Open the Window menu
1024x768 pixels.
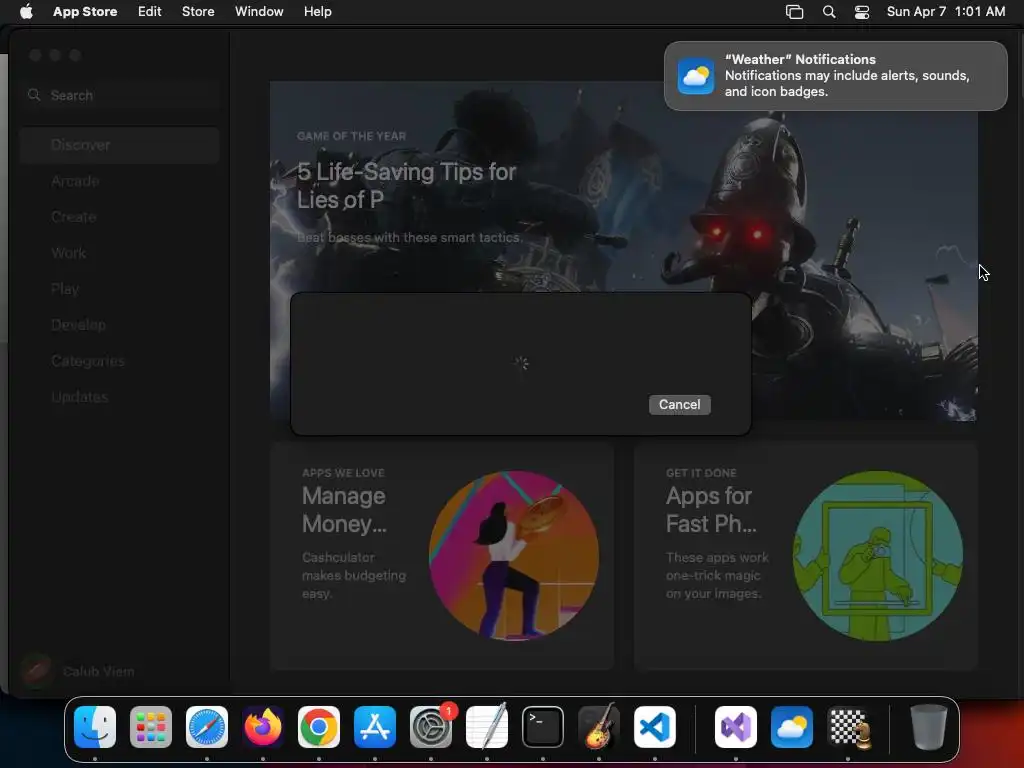pos(259,11)
